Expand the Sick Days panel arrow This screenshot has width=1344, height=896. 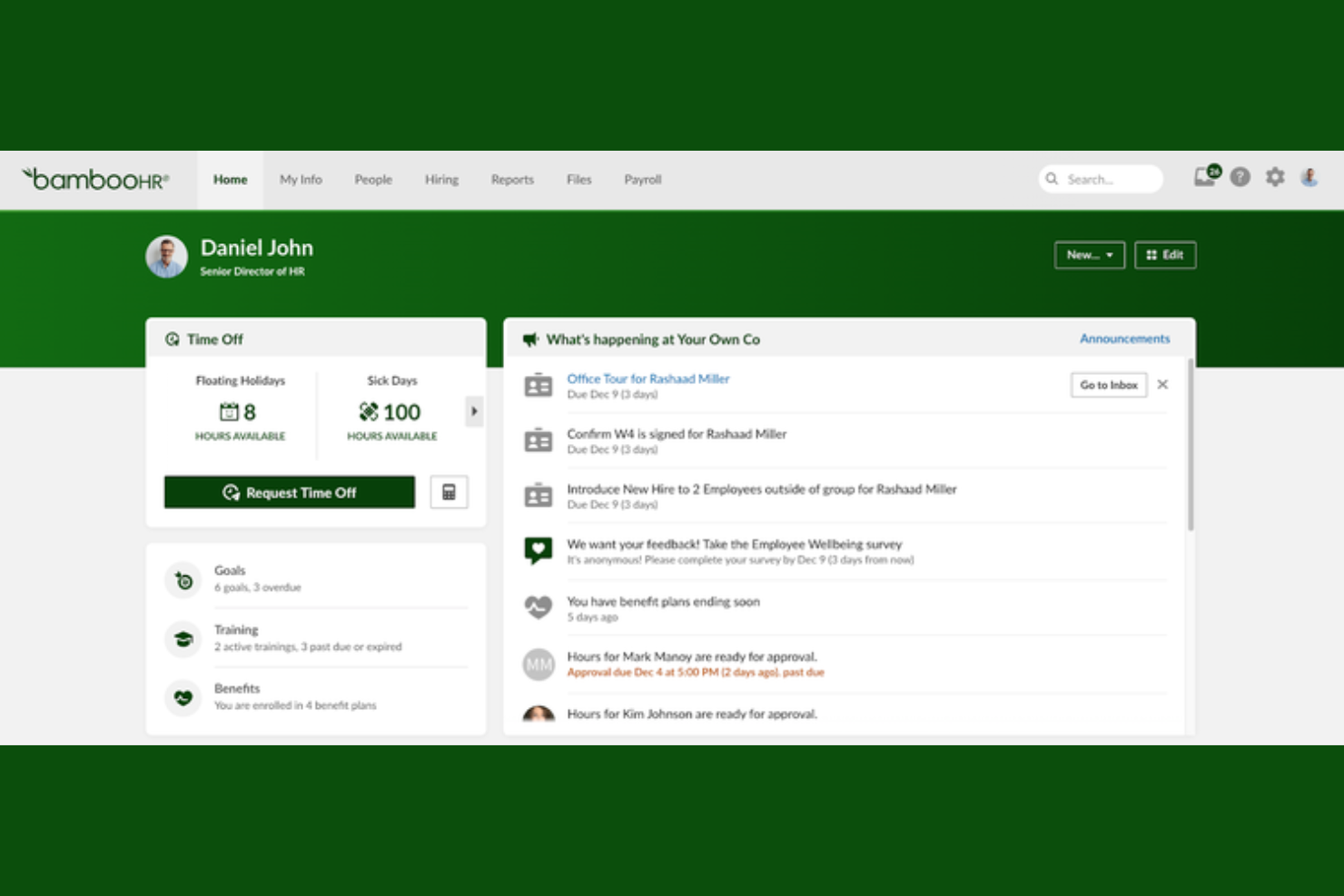(x=474, y=411)
